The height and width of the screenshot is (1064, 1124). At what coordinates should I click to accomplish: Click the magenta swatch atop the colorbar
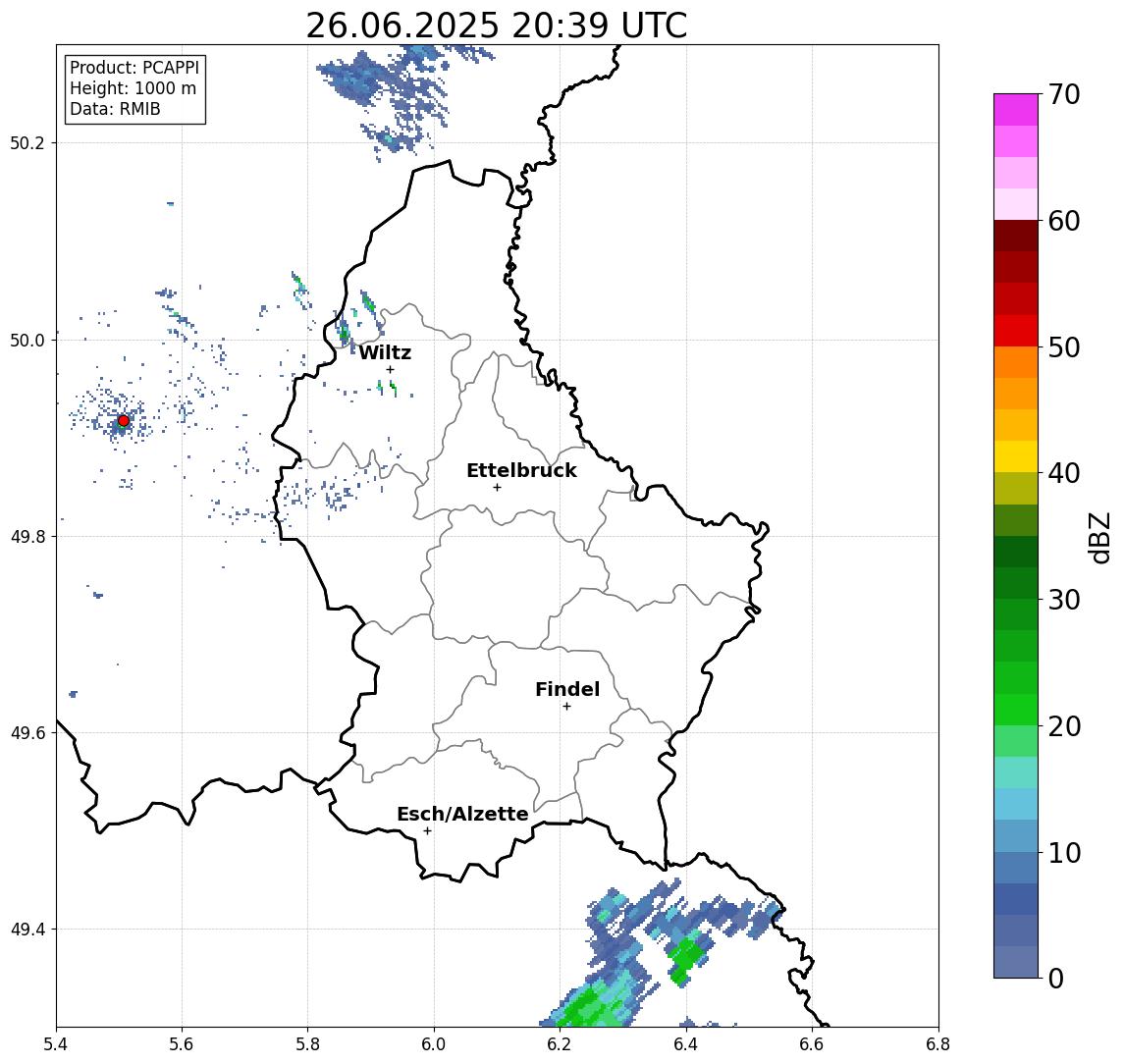click(x=1016, y=110)
